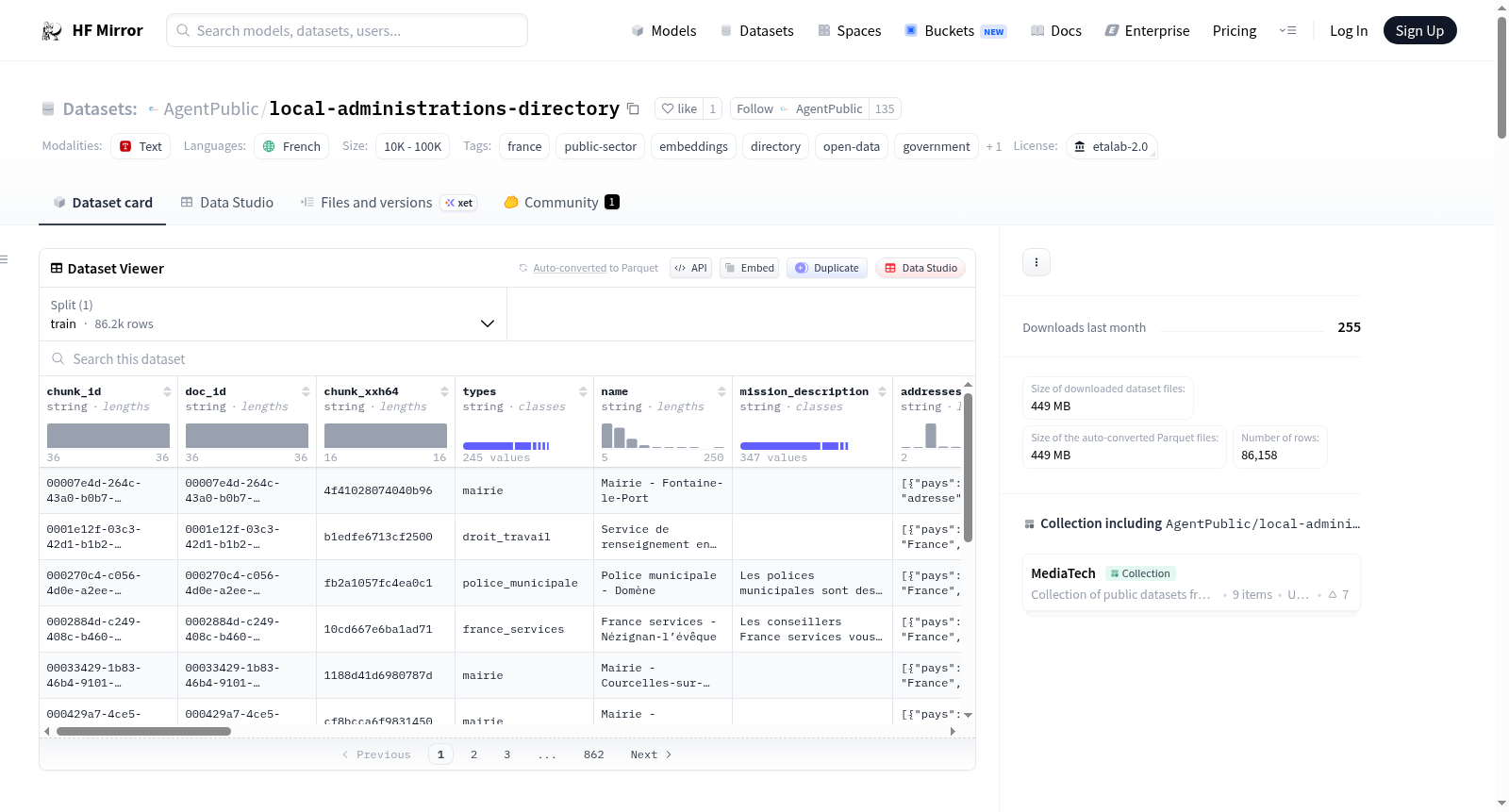Click the 10K - 100K size tag
The image size is (1509, 812).
pos(412,147)
